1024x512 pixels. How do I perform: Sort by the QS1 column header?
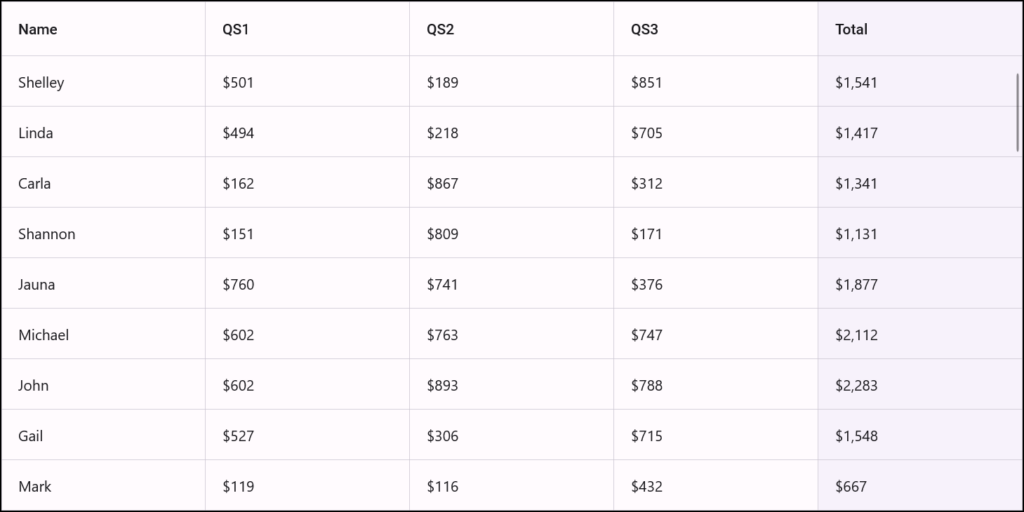coord(236,29)
